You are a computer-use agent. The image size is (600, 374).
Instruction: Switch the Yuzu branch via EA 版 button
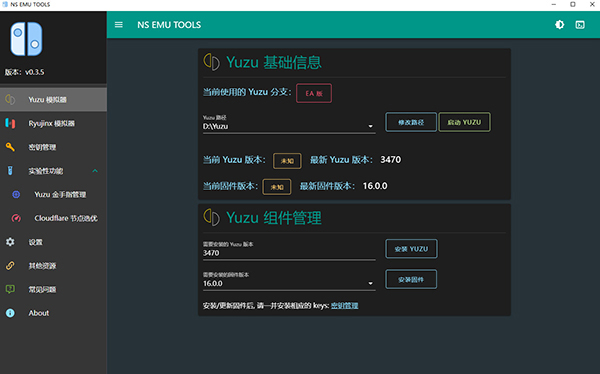click(314, 93)
